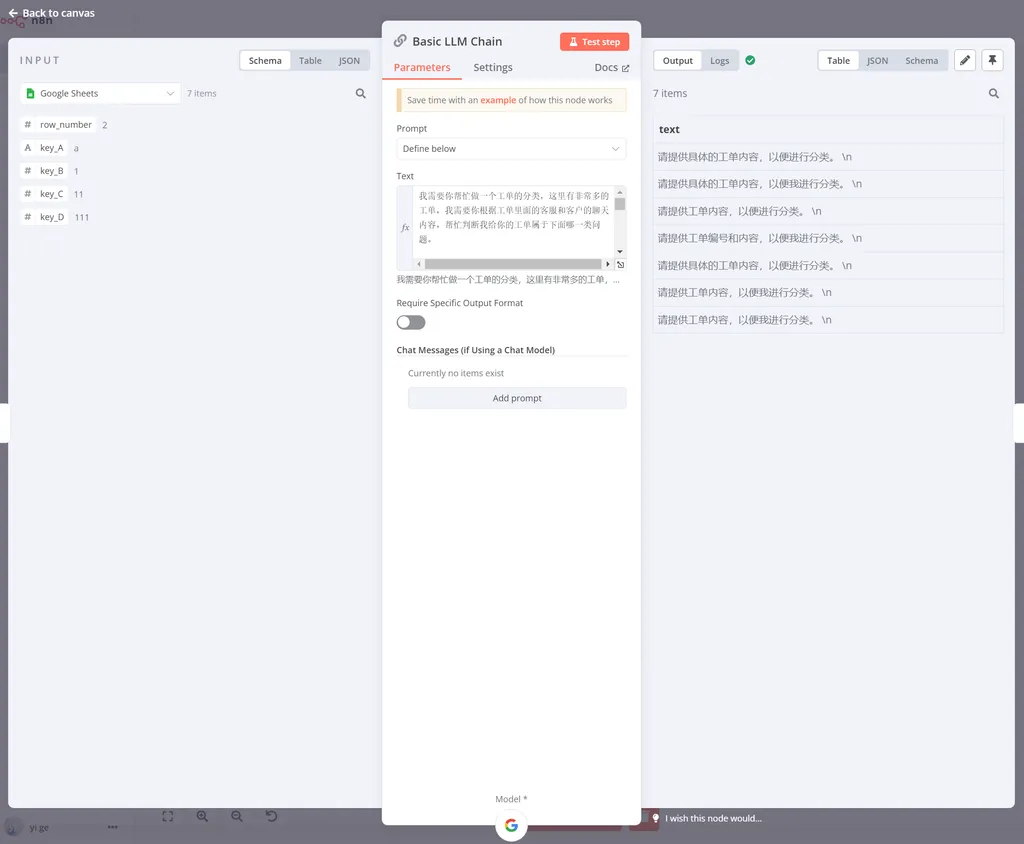Open the Google Sheets input source dropdown
This screenshot has height=844, width=1024.
(x=100, y=94)
